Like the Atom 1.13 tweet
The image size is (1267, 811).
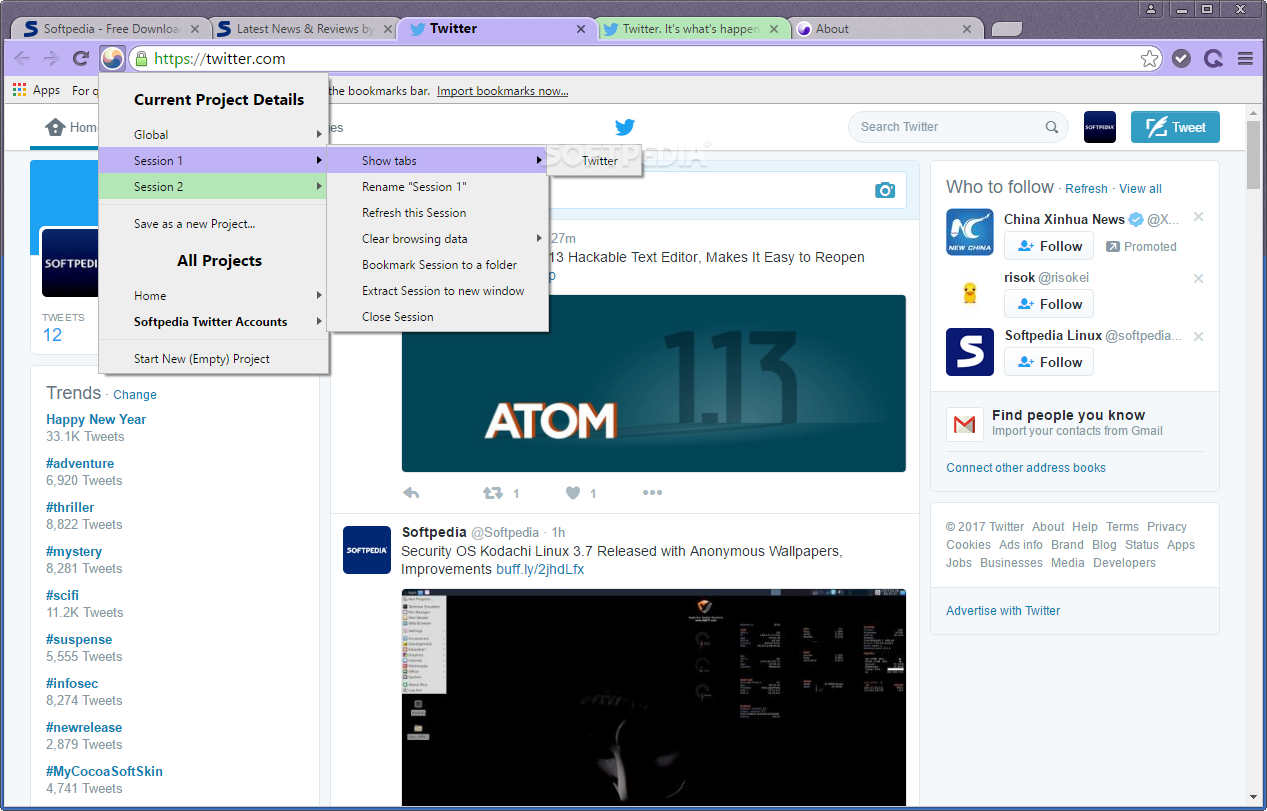(x=573, y=493)
